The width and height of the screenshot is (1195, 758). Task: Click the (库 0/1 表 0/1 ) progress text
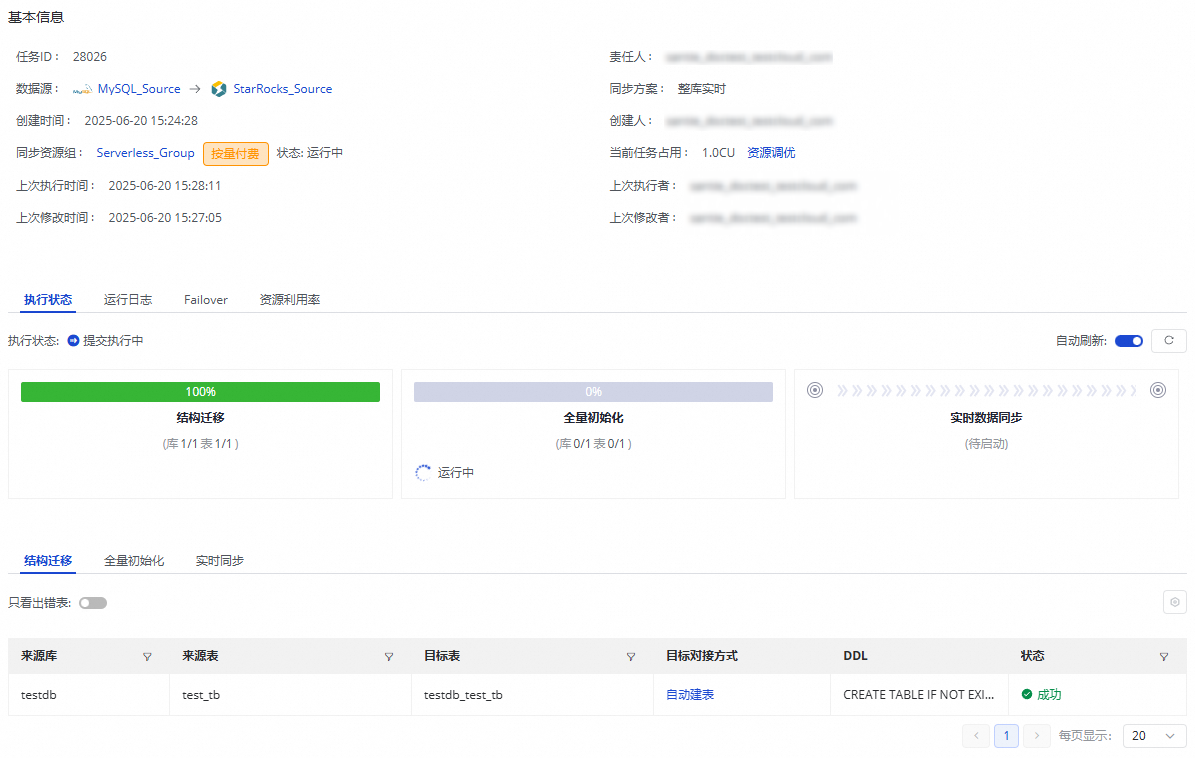(x=593, y=443)
